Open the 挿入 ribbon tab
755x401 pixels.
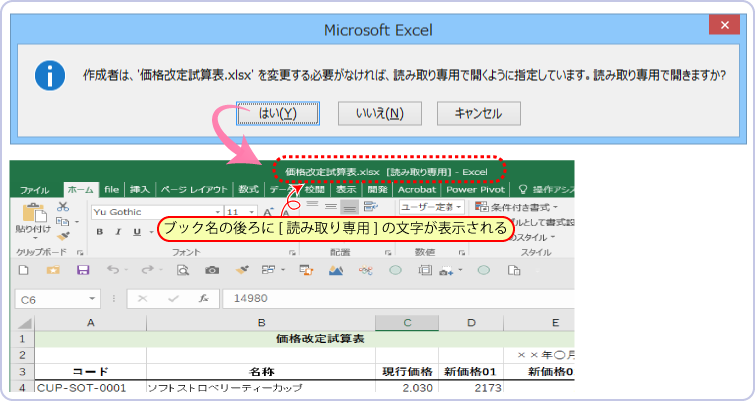click(x=140, y=190)
